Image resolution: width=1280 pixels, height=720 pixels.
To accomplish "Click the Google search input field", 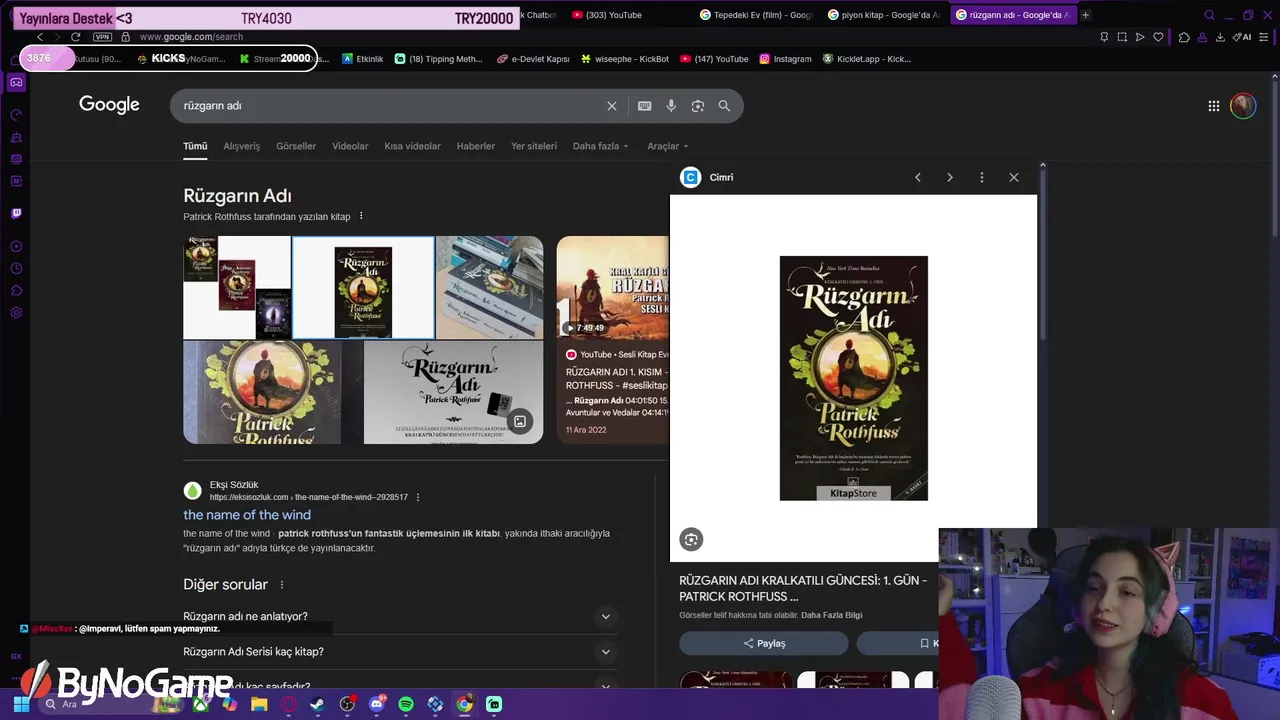I will pyautogui.click(x=390, y=106).
